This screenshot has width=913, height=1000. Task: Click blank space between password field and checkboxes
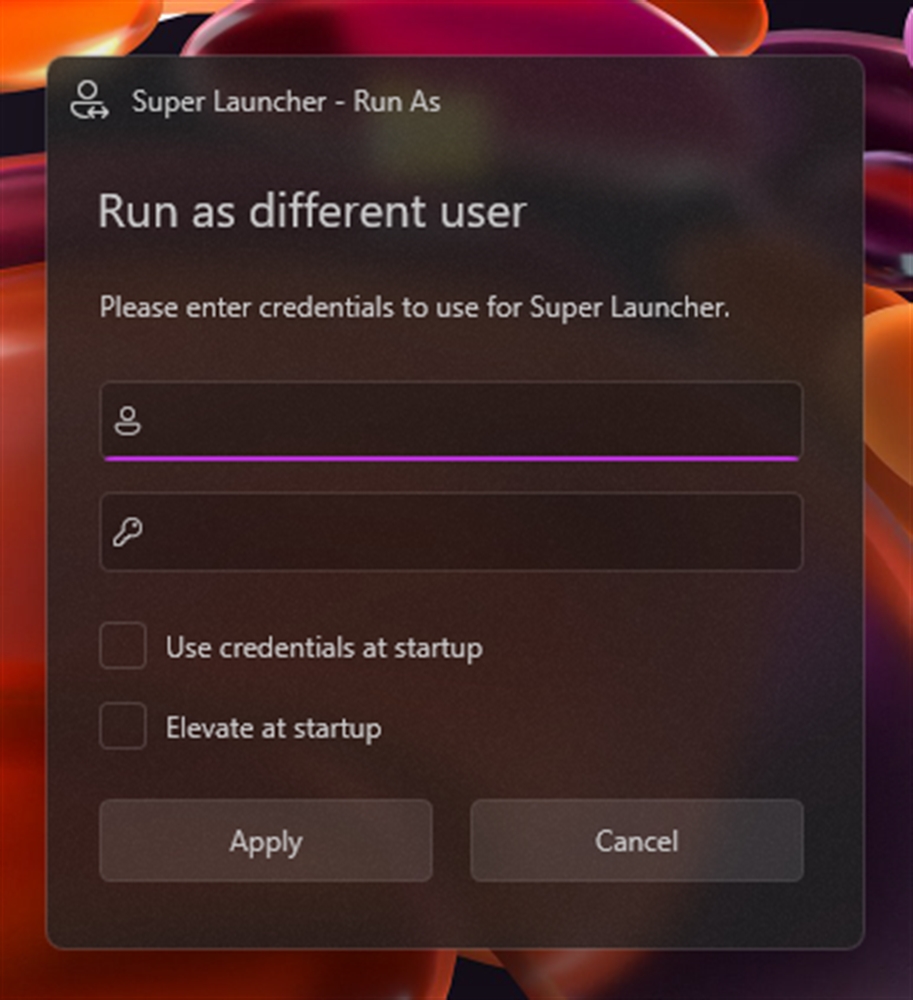pyautogui.click(x=451, y=596)
